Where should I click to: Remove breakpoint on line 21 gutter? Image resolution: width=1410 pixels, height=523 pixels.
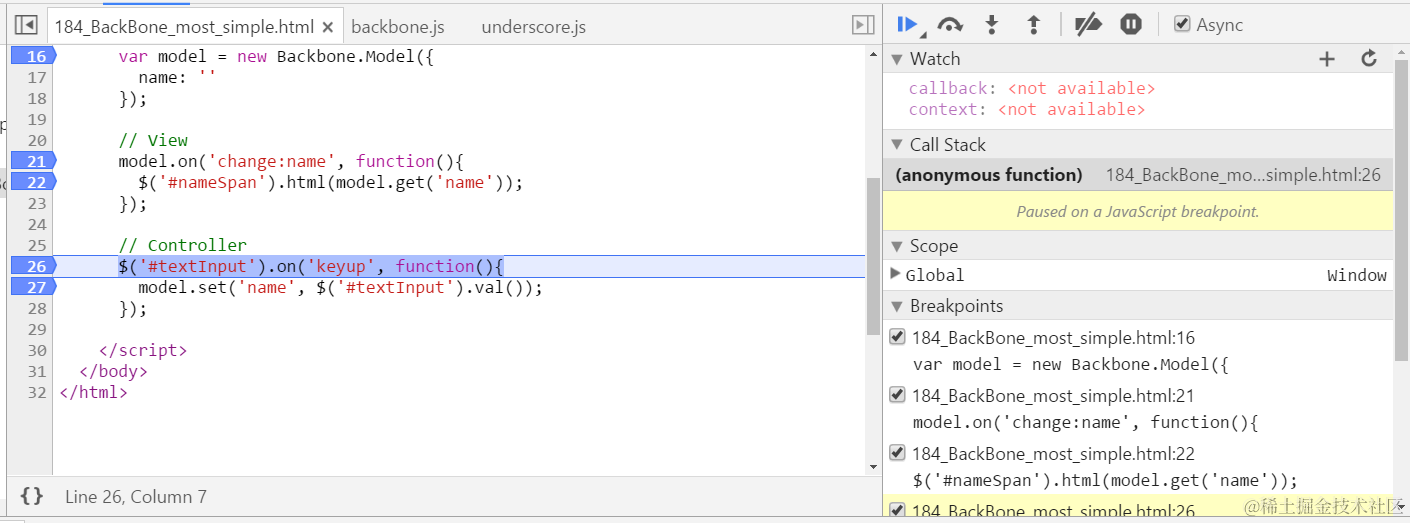pos(33,161)
